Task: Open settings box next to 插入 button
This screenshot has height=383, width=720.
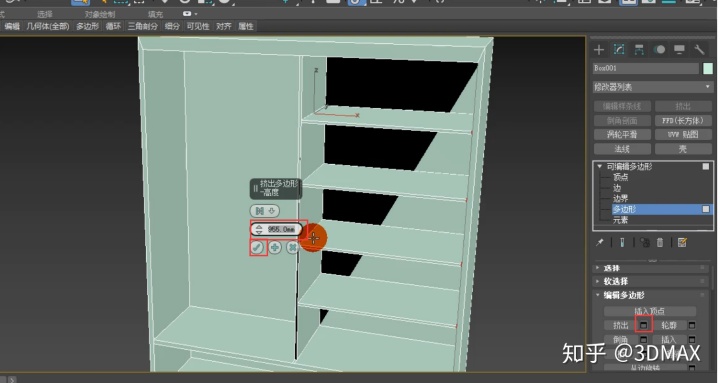Action: (x=692, y=340)
